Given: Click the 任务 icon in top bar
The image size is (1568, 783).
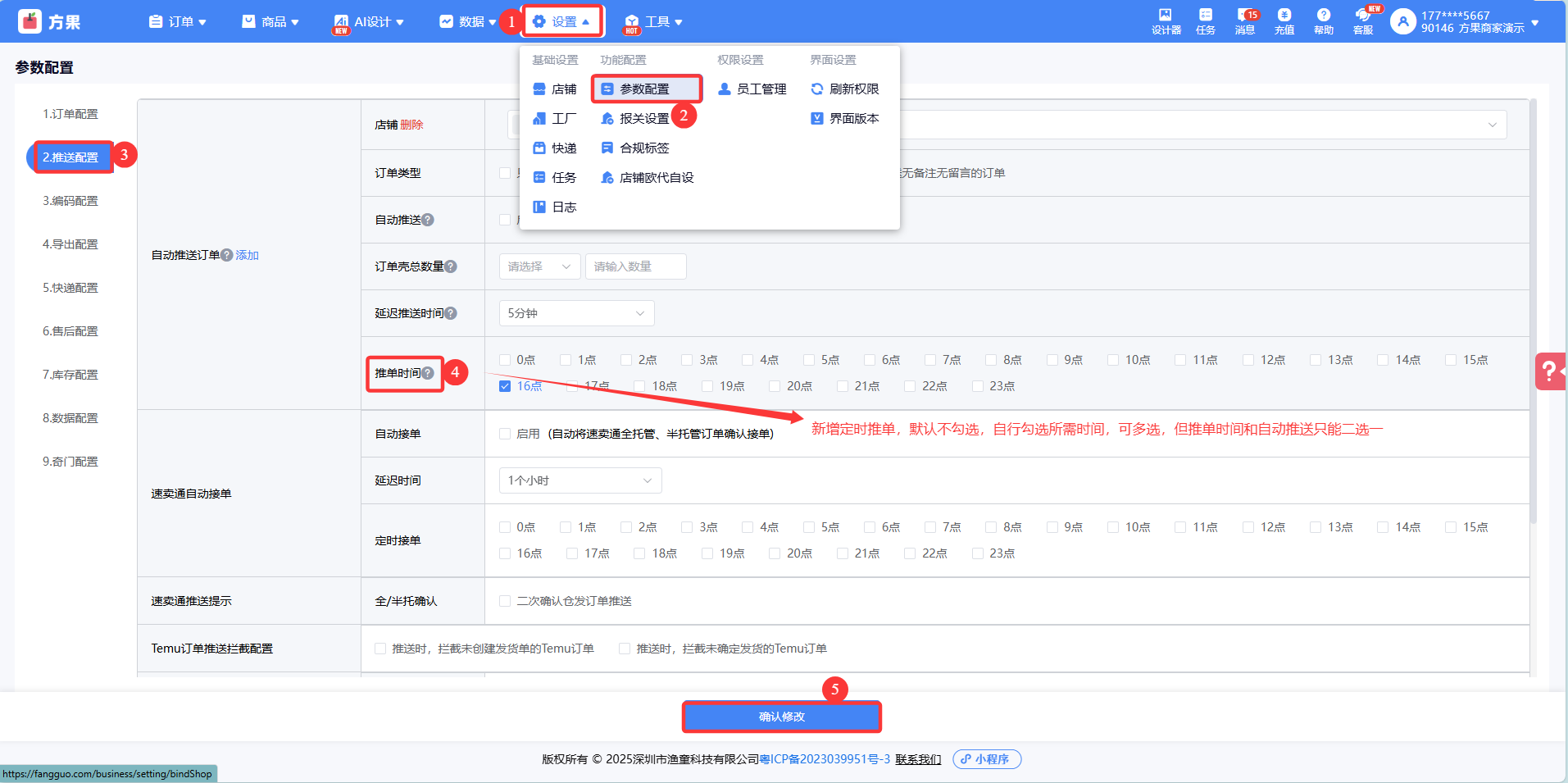Looking at the screenshot, I should tap(1205, 20).
